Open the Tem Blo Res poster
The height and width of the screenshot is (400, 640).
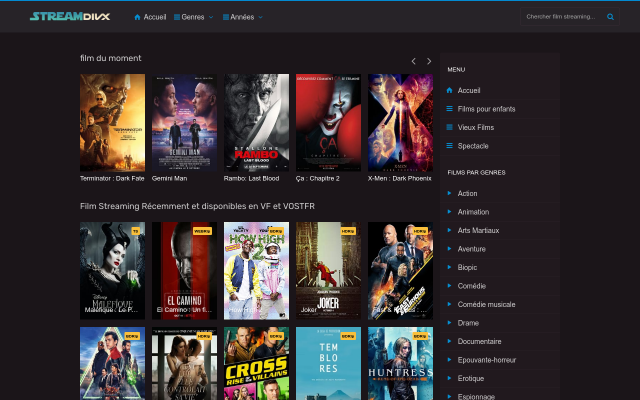point(328,363)
